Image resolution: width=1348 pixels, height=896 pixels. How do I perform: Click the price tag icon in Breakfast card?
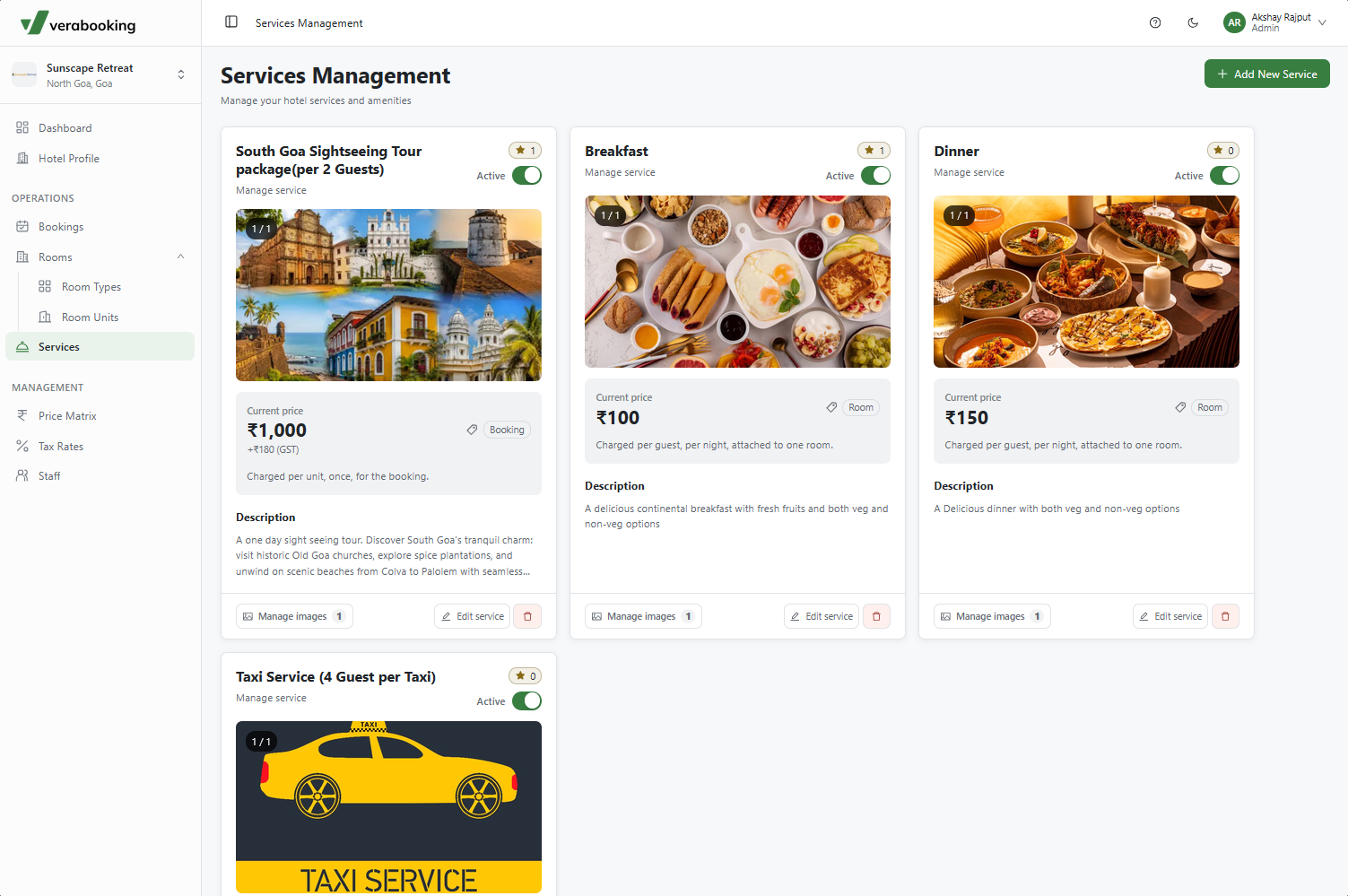pyautogui.click(x=831, y=407)
